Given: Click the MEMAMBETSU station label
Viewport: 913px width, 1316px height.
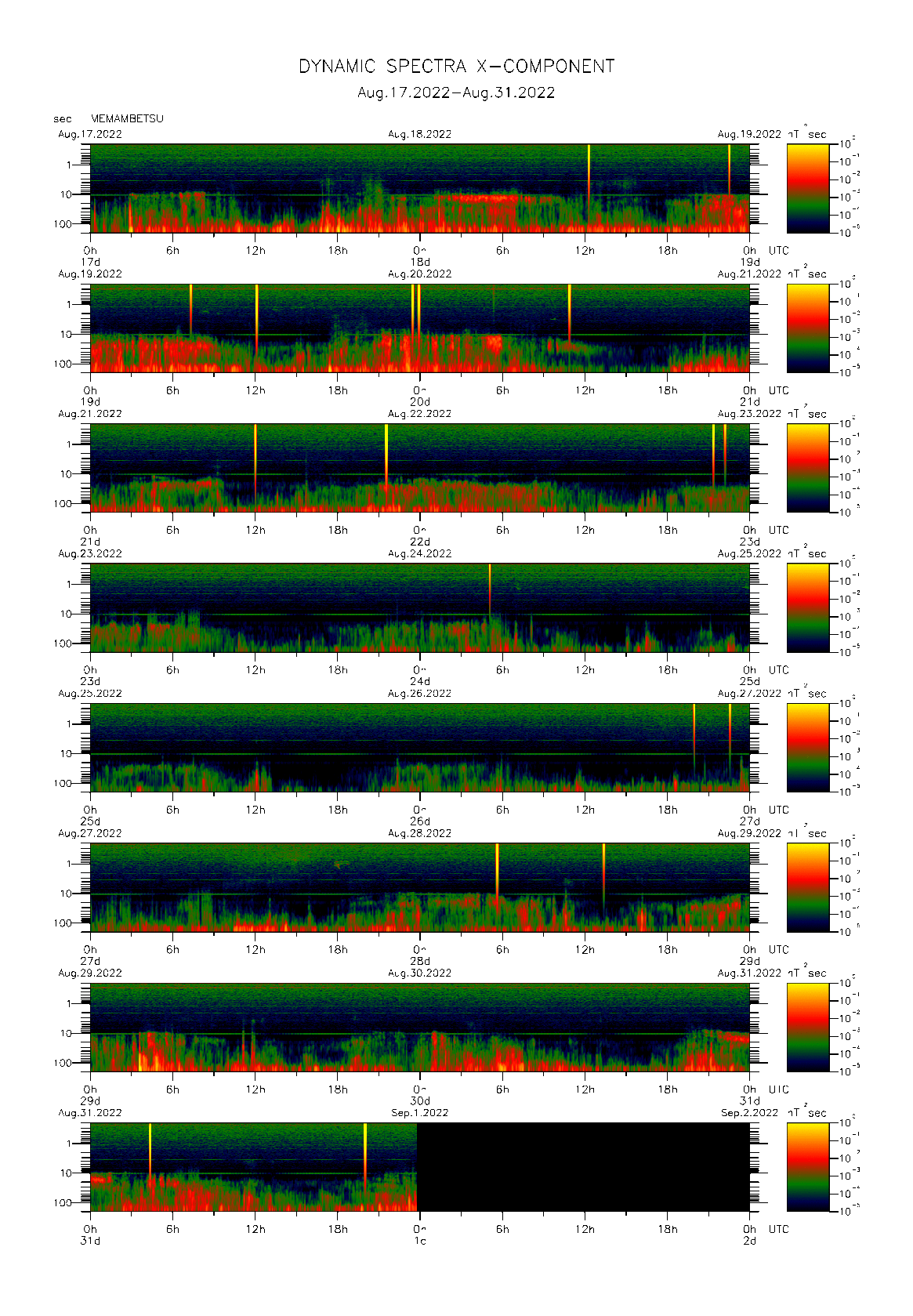Looking at the screenshot, I should [x=127, y=119].
